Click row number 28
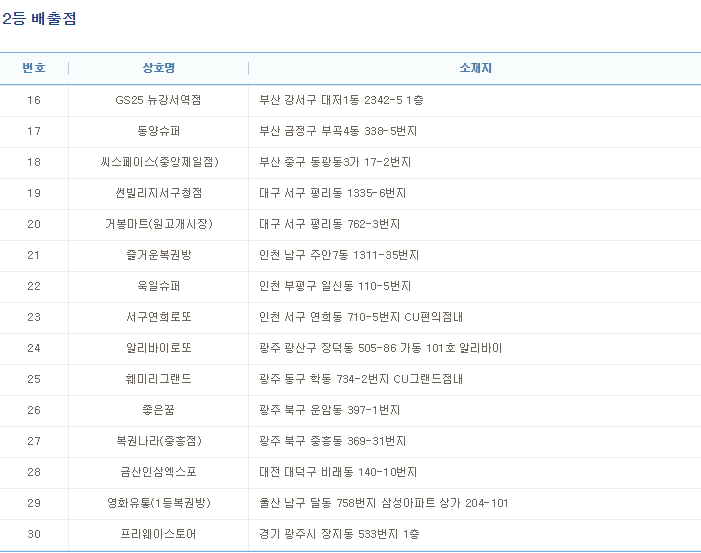 click(x=34, y=472)
